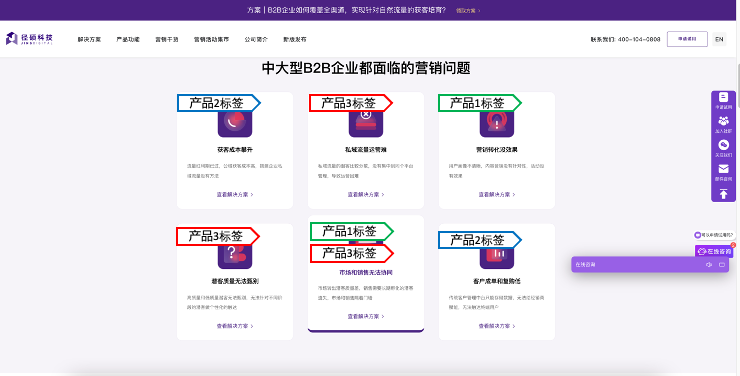This screenshot has width=740, height=376.
Task: Click the 加入社群 people icon in the sidebar
Action: click(723, 121)
